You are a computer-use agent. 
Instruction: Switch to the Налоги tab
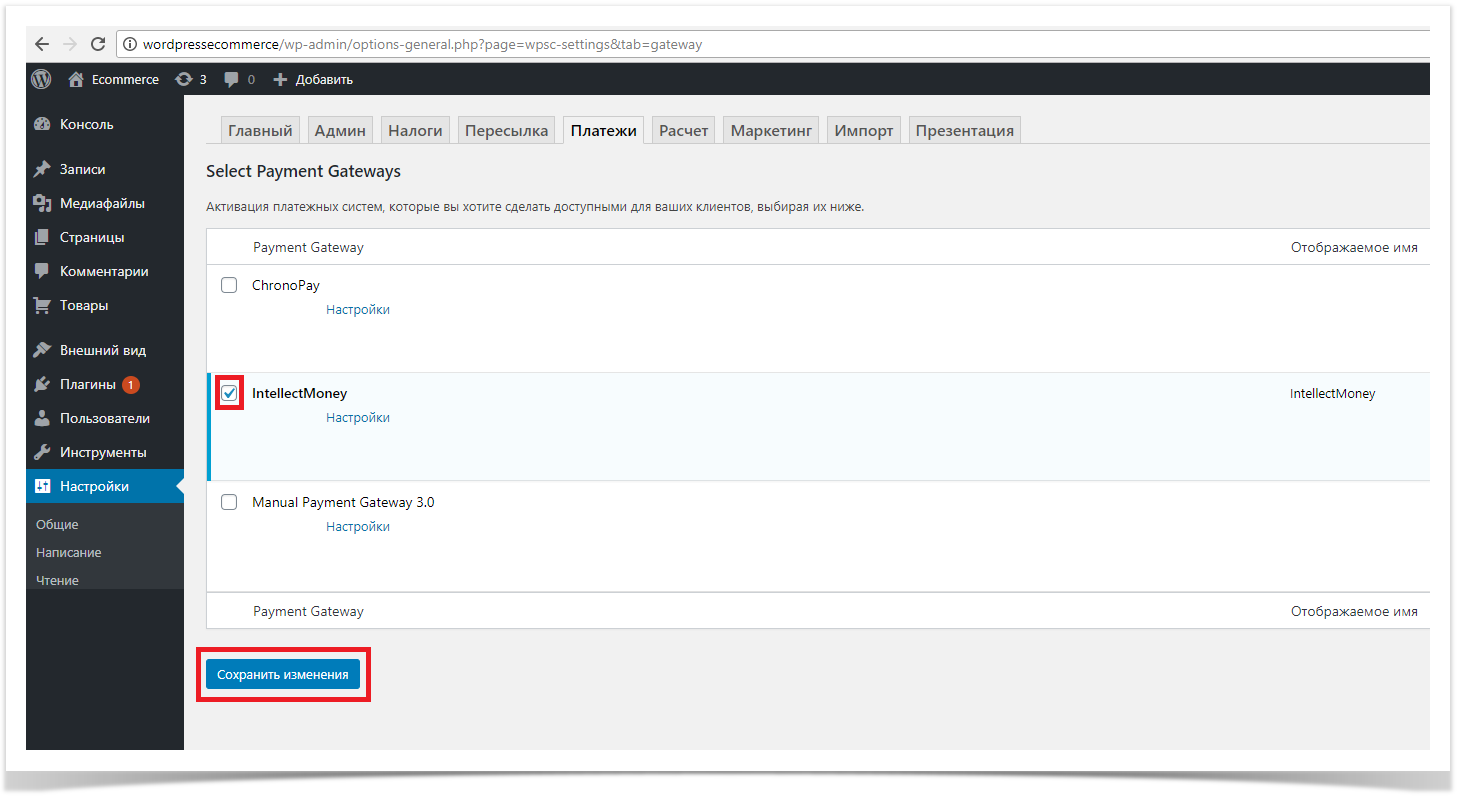point(415,130)
